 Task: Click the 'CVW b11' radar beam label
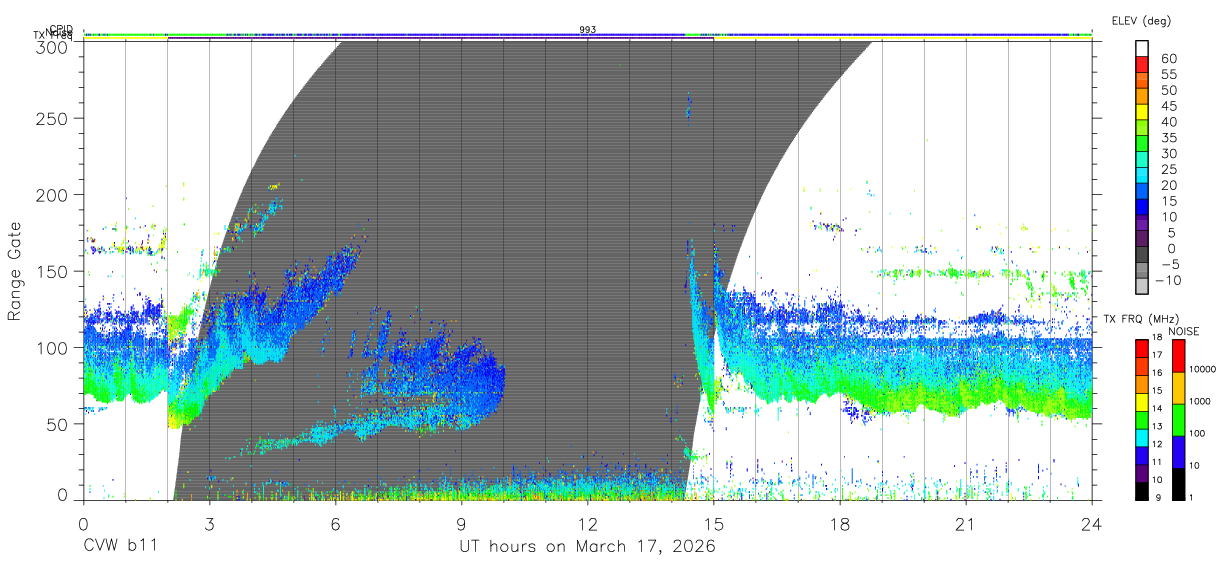pos(120,547)
